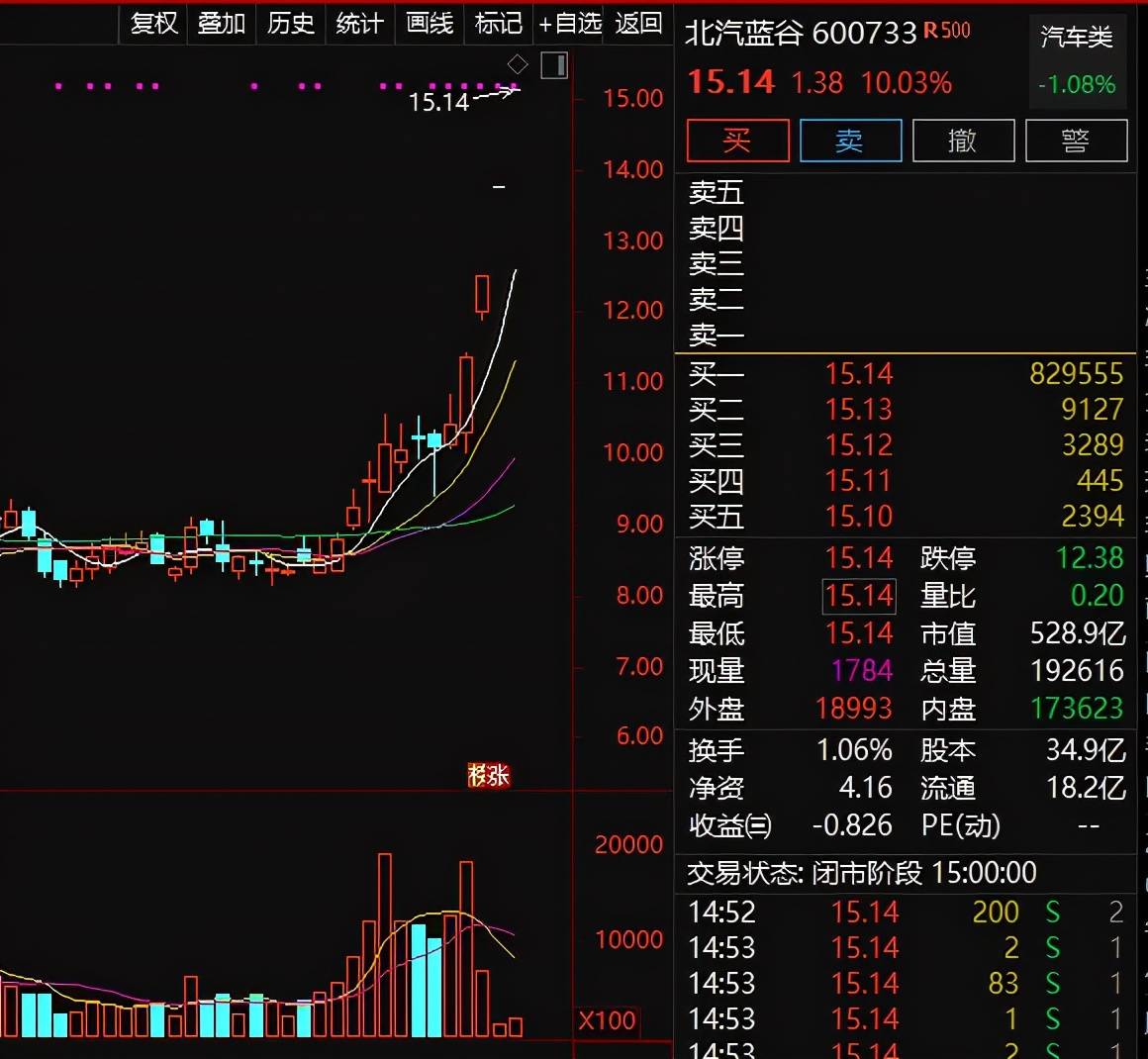The width and height of the screenshot is (1148, 1059).
Task: Click the 警 alert button
Action: [1076, 141]
